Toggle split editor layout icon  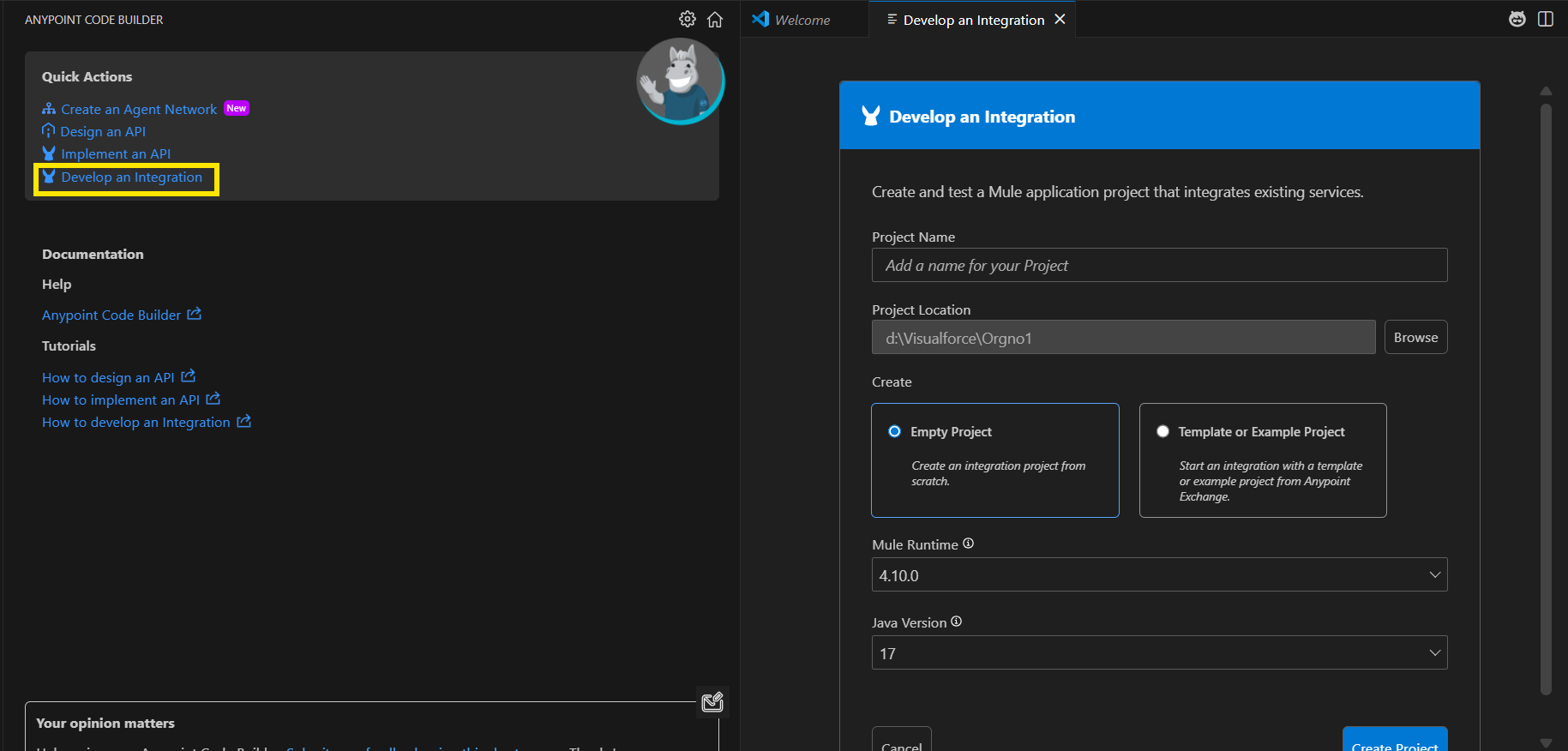tap(1545, 19)
